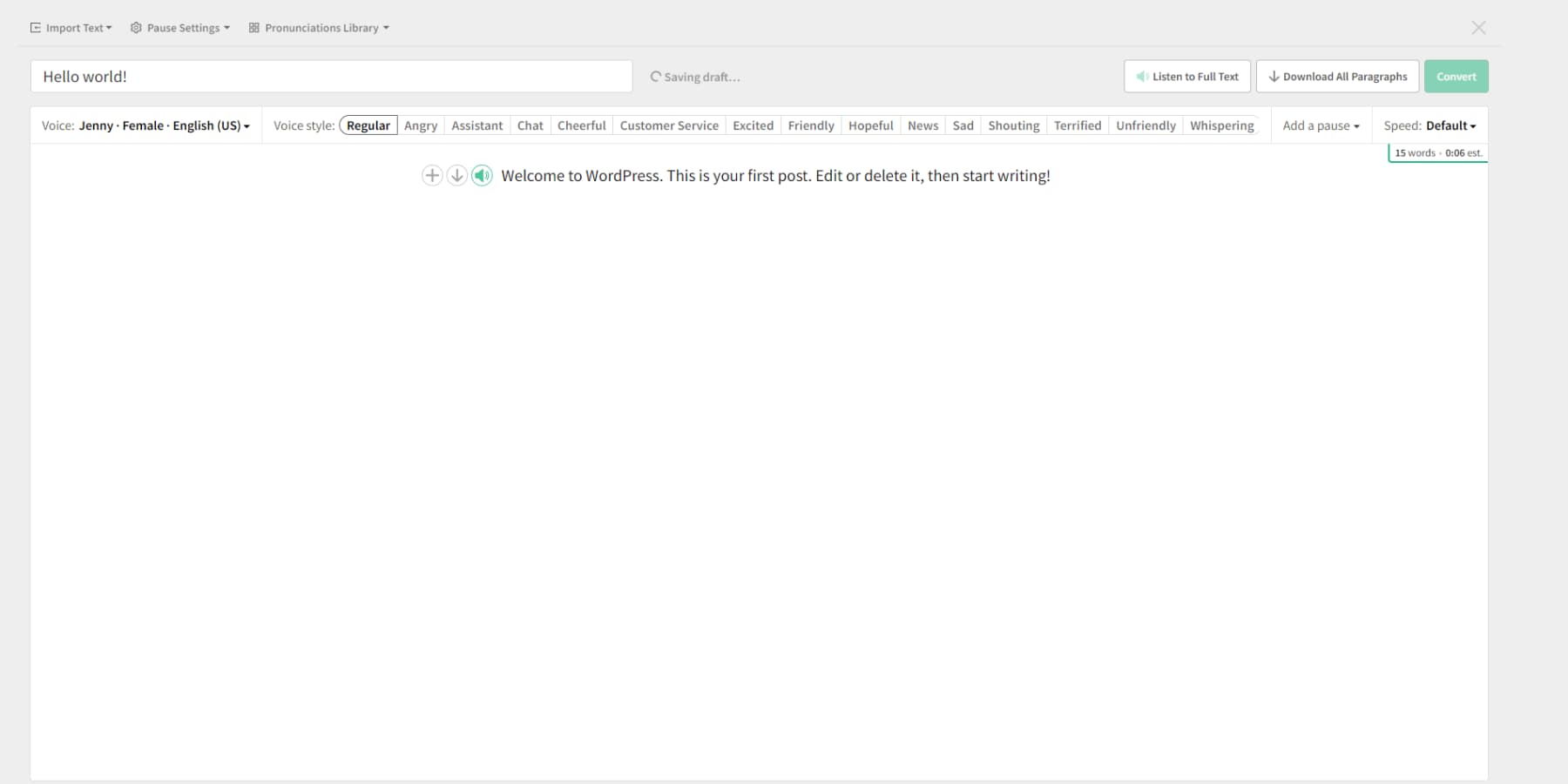Open the Import Text menu icon
1568x784 pixels.
(x=36, y=27)
